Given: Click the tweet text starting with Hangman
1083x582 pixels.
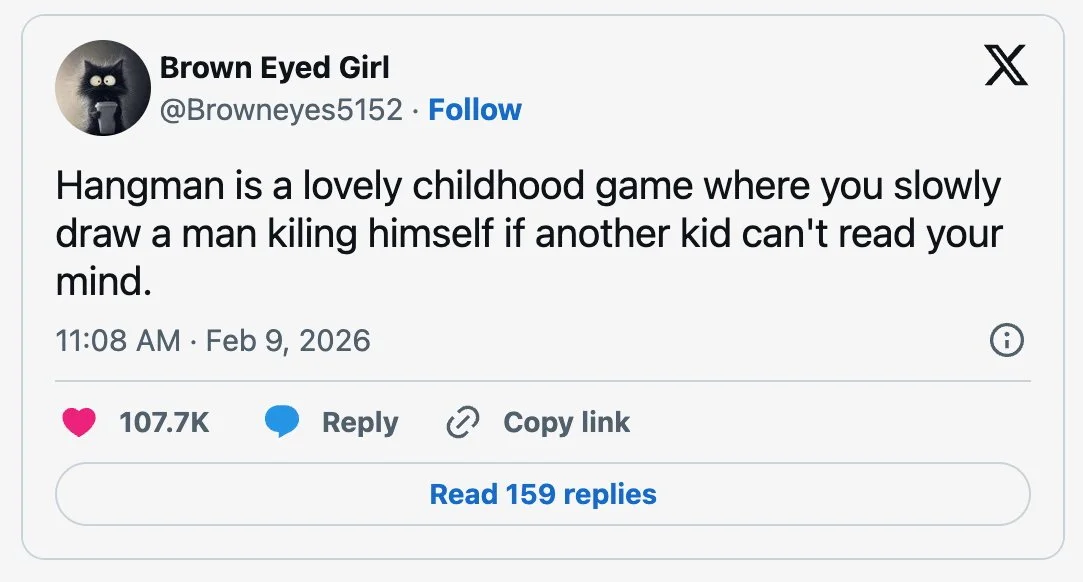Looking at the screenshot, I should click(x=528, y=187).
